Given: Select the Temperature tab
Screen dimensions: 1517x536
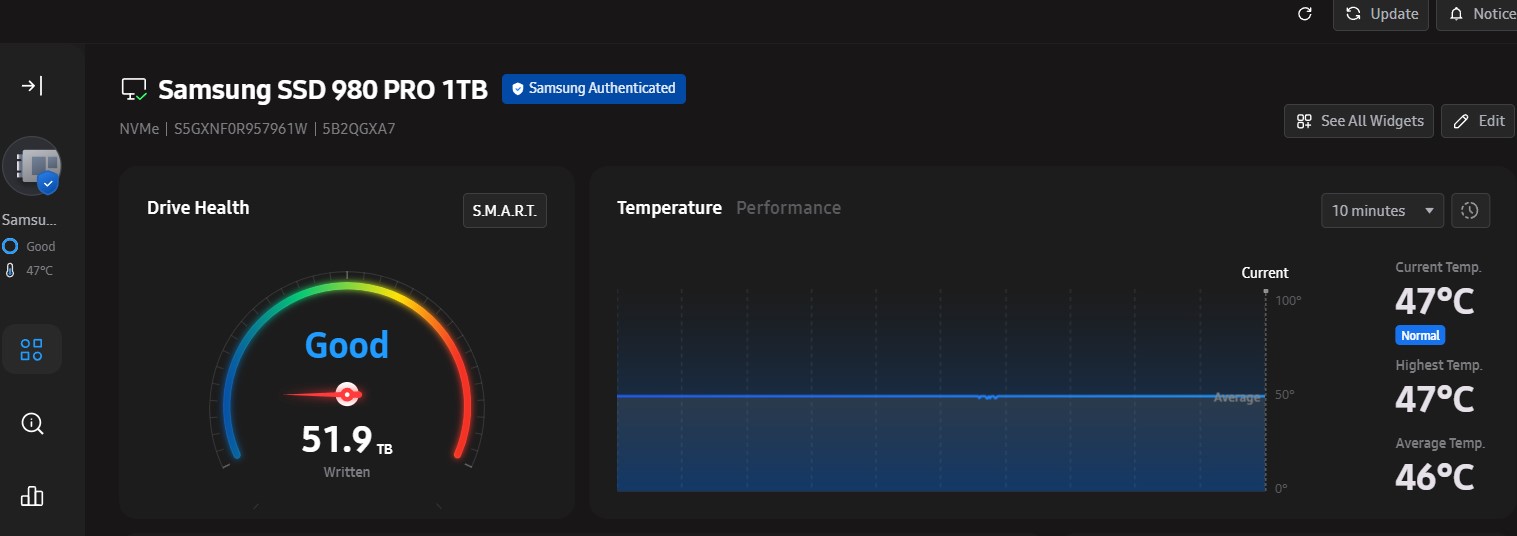Looking at the screenshot, I should (x=669, y=208).
